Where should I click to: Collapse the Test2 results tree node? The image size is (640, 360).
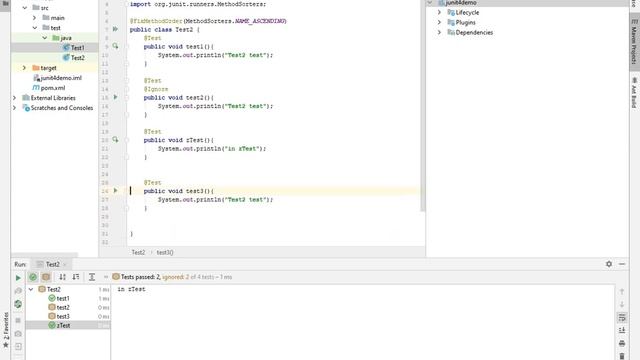[x=31, y=289]
